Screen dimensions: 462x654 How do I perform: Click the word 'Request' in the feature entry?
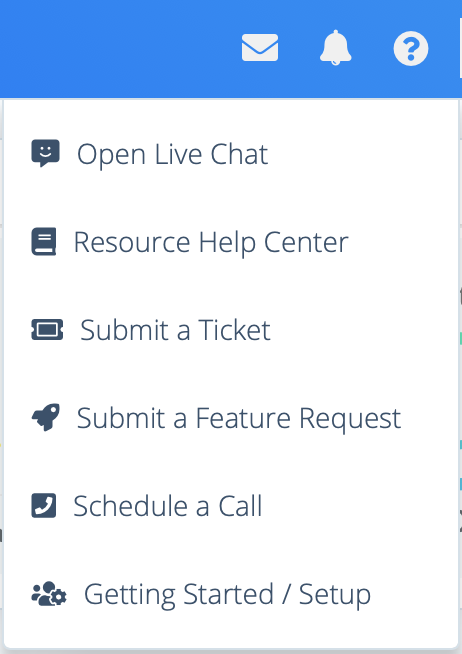point(350,419)
